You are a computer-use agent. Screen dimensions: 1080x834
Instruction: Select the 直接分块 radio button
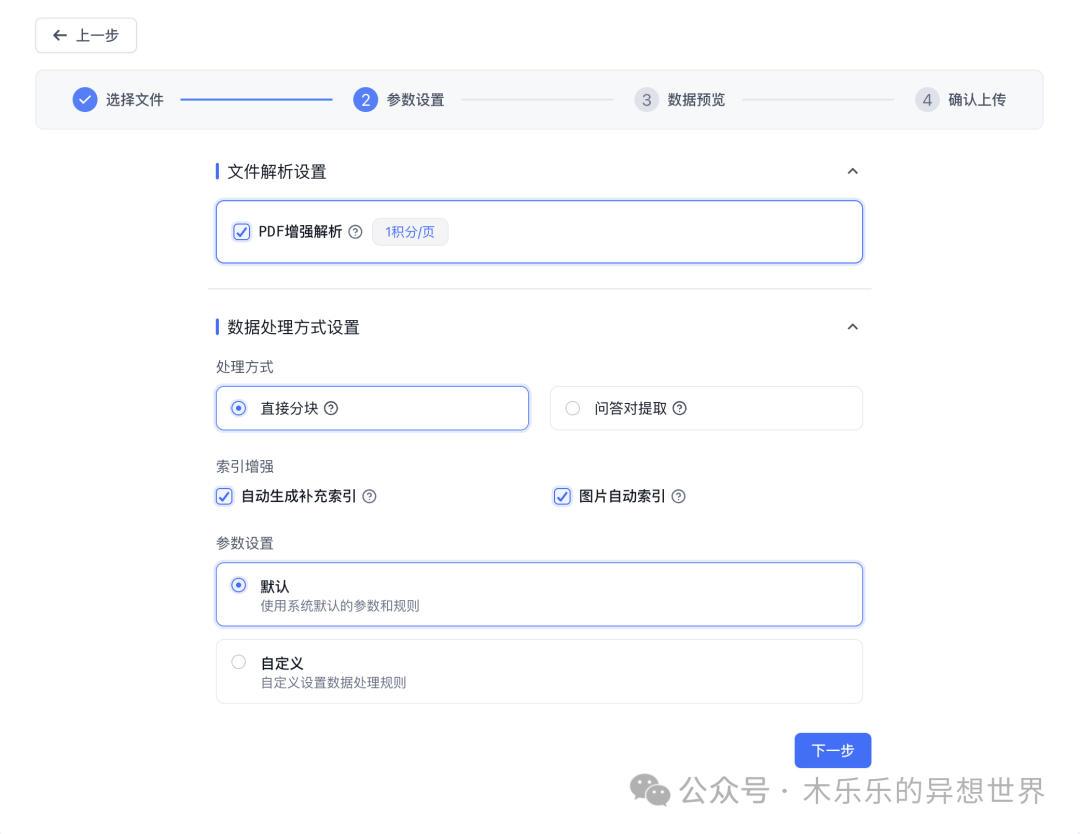pos(238,408)
